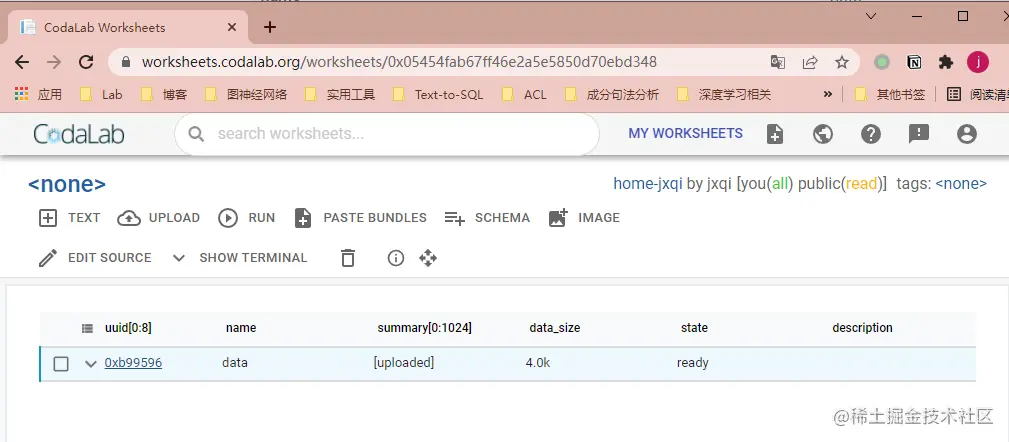Image resolution: width=1009 pixels, height=442 pixels.
Task: Open the info circle icon
Action: [396, 258]
